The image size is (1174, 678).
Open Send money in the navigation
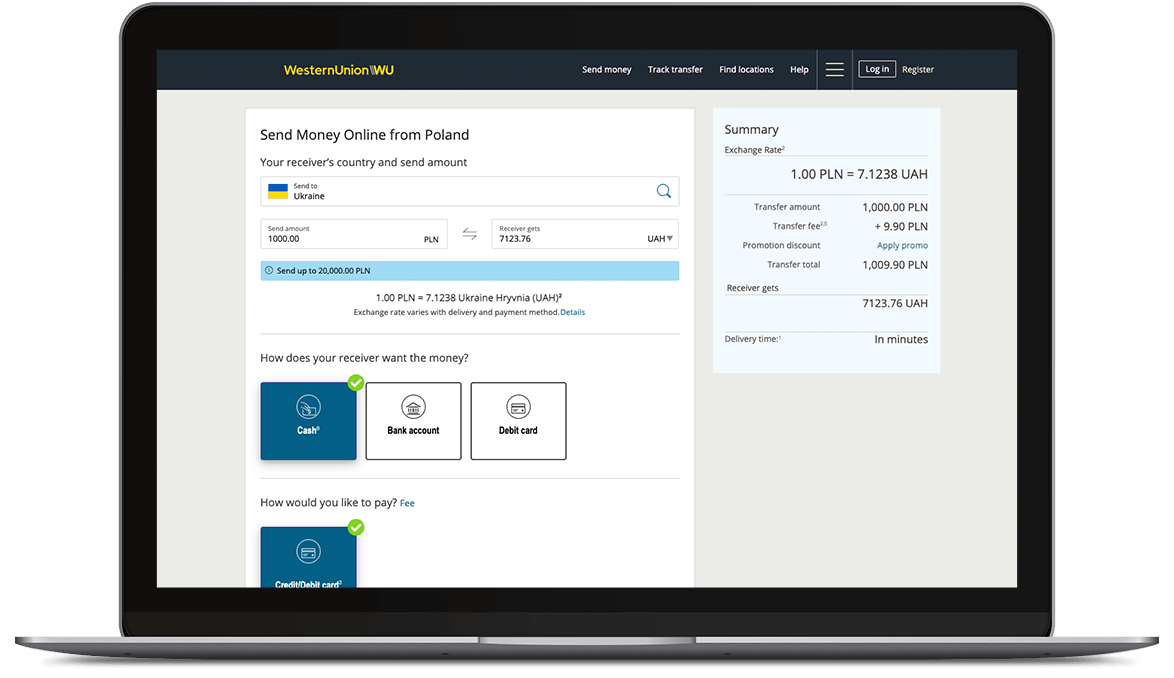(x=606, y=70)
